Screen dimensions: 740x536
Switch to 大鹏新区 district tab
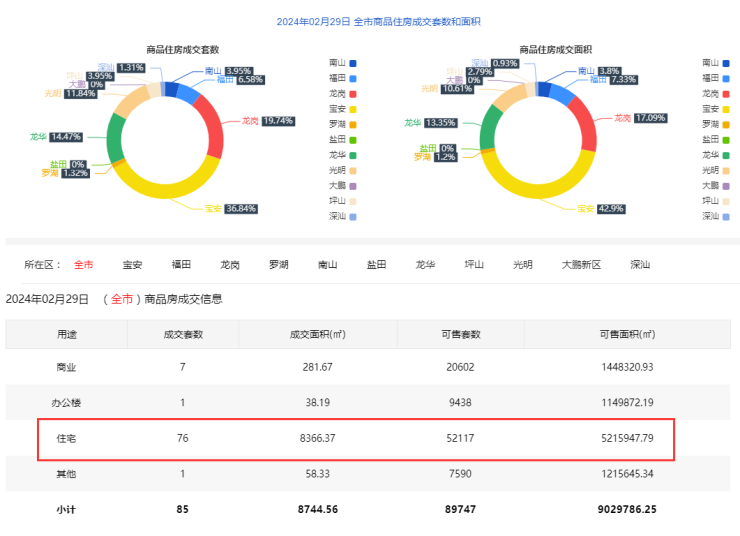[581, 265]
